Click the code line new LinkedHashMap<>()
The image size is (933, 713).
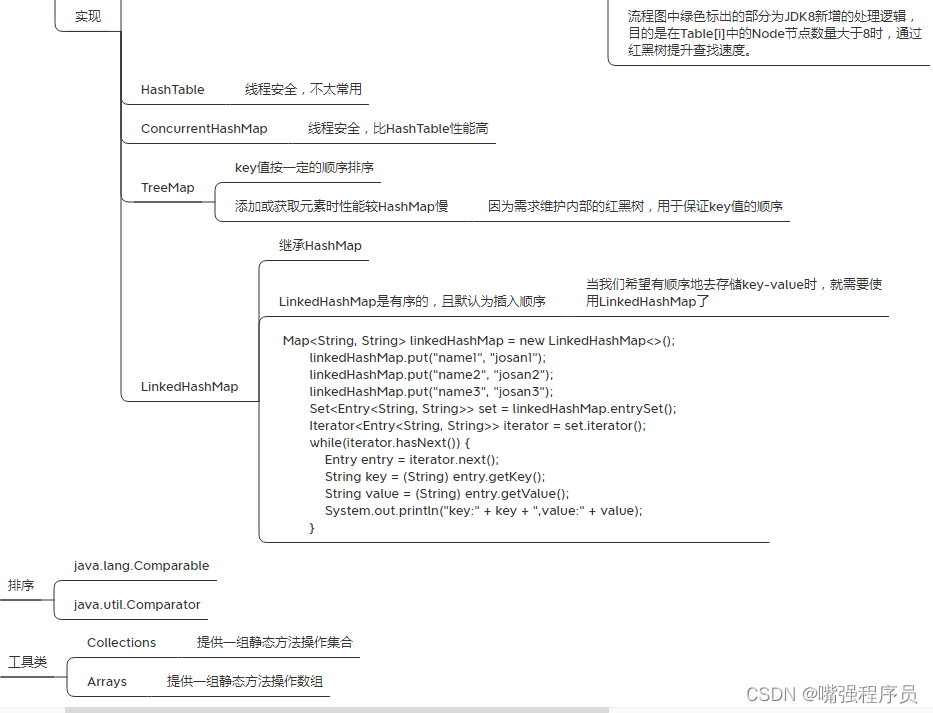click(x=479, y=341)
